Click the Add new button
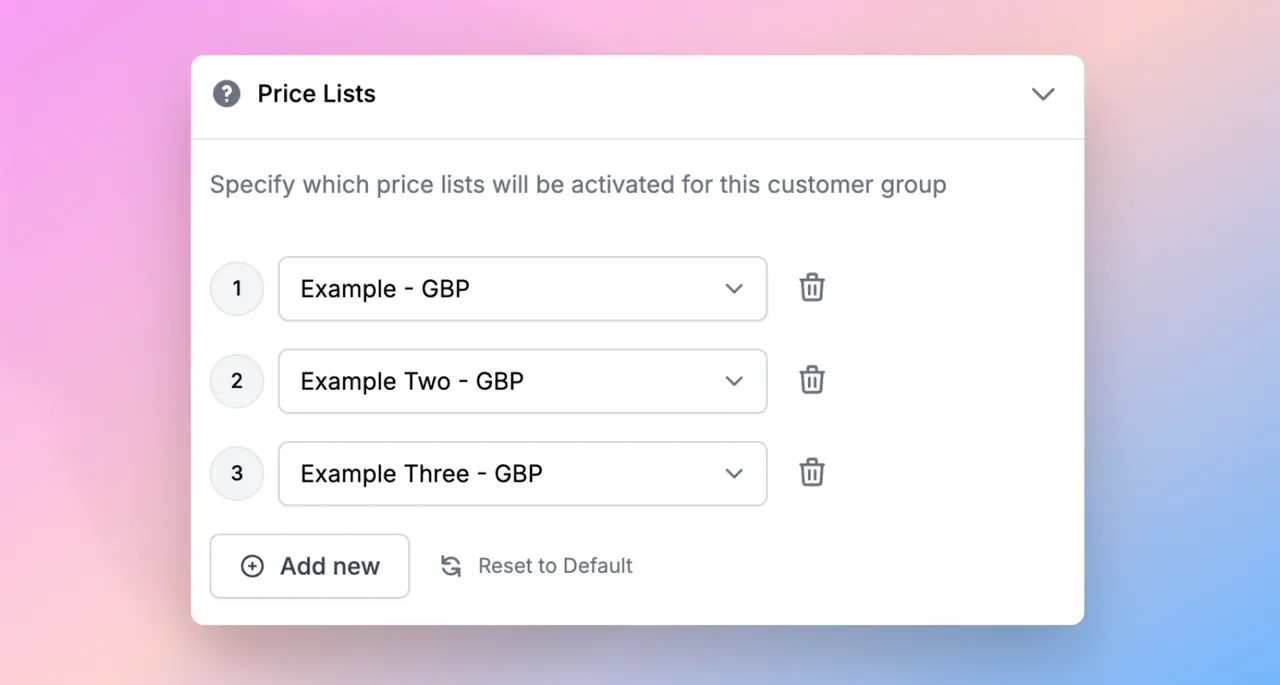Viewport: 1280px width, 685px height. point(309,566)
